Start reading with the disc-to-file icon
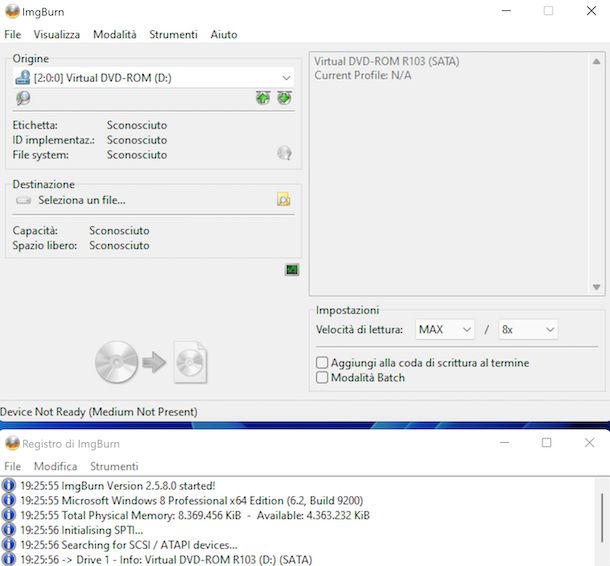 [x=151, y=362]
